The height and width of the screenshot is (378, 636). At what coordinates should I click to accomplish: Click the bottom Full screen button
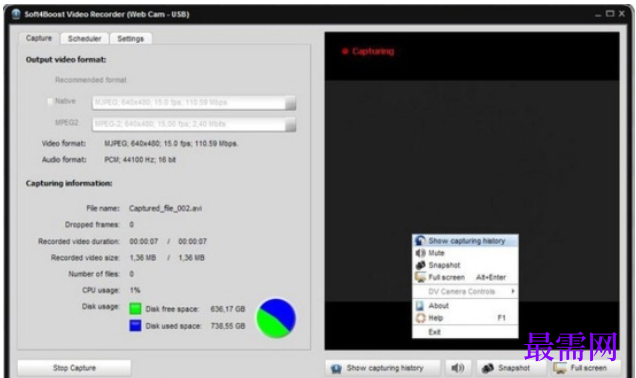[x=586, y=368]
